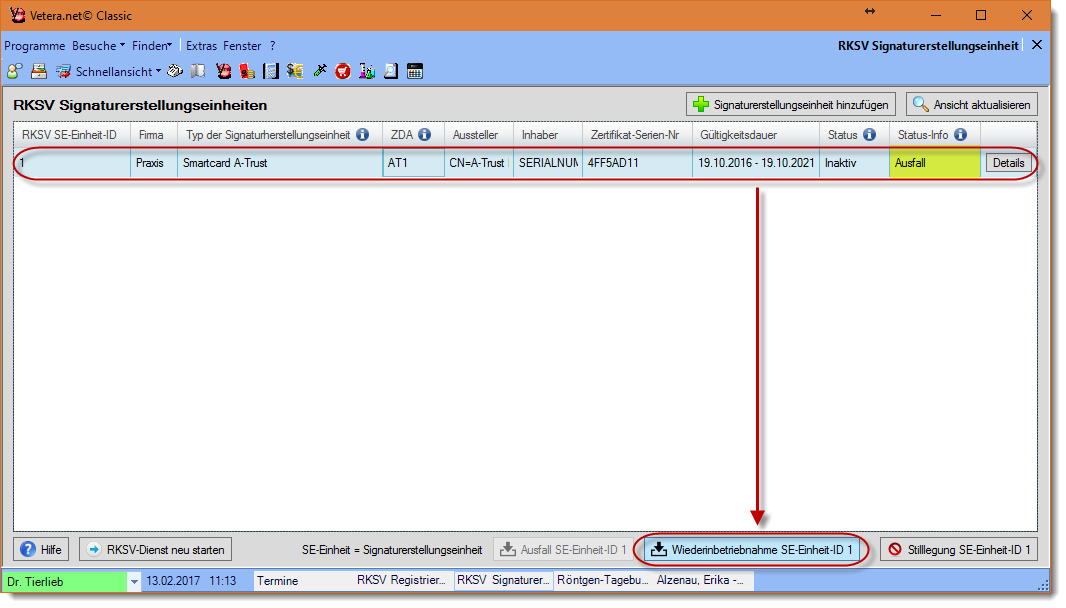Click the info icon beside Typ der Signaturherstellungseinheit

362,134
